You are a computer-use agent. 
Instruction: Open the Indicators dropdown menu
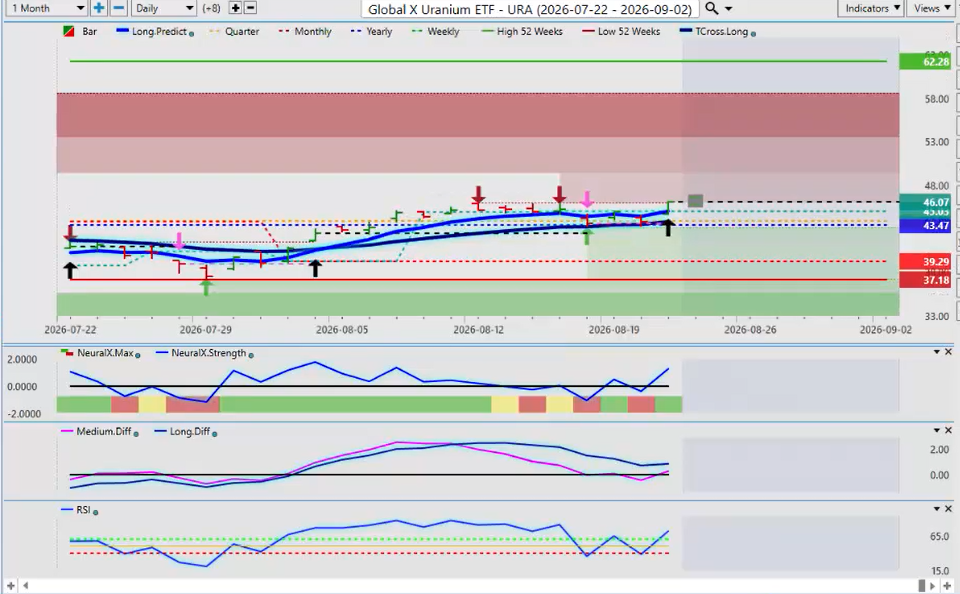(872, 8)
